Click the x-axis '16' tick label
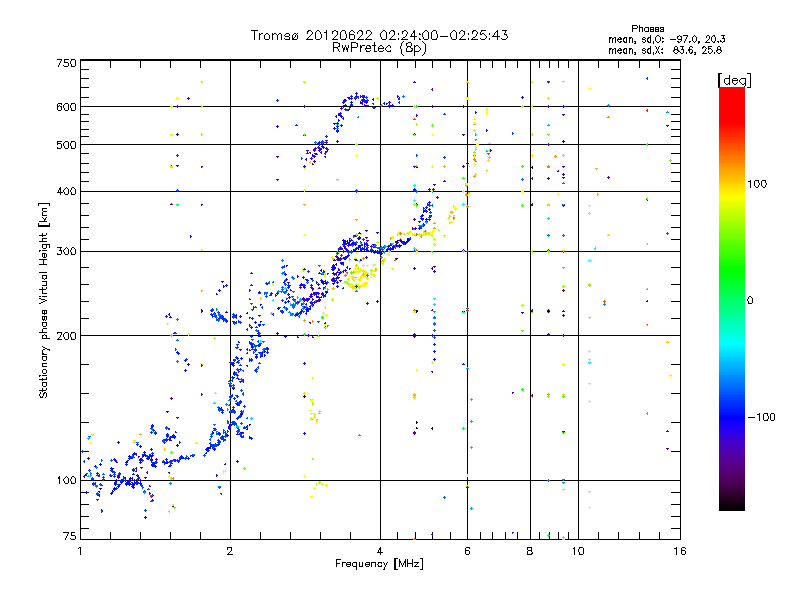This screenshot has width=800, height=600. tap(680, 551)
